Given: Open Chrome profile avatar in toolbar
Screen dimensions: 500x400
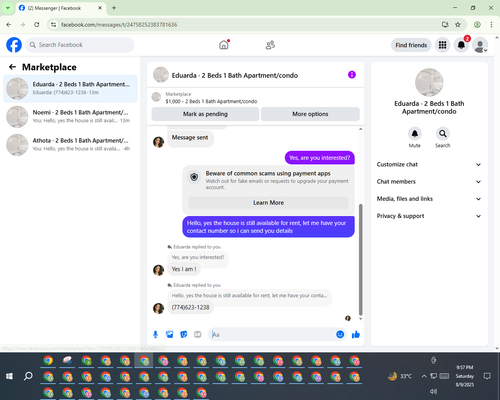Looking at the screenshot, I should (477, 24).
